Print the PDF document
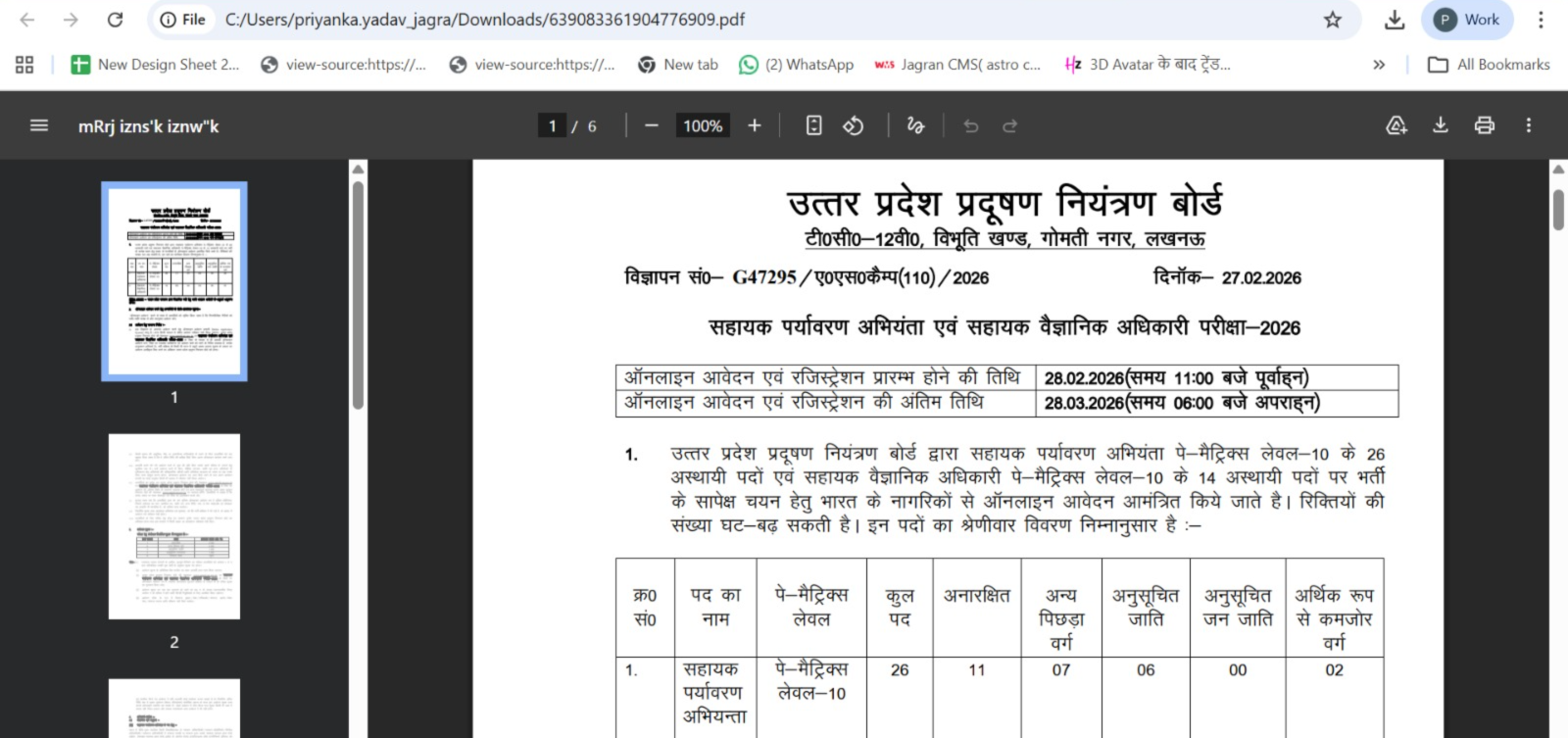Viewport: 1568px width, 738px height. (x=1485, y=125)
